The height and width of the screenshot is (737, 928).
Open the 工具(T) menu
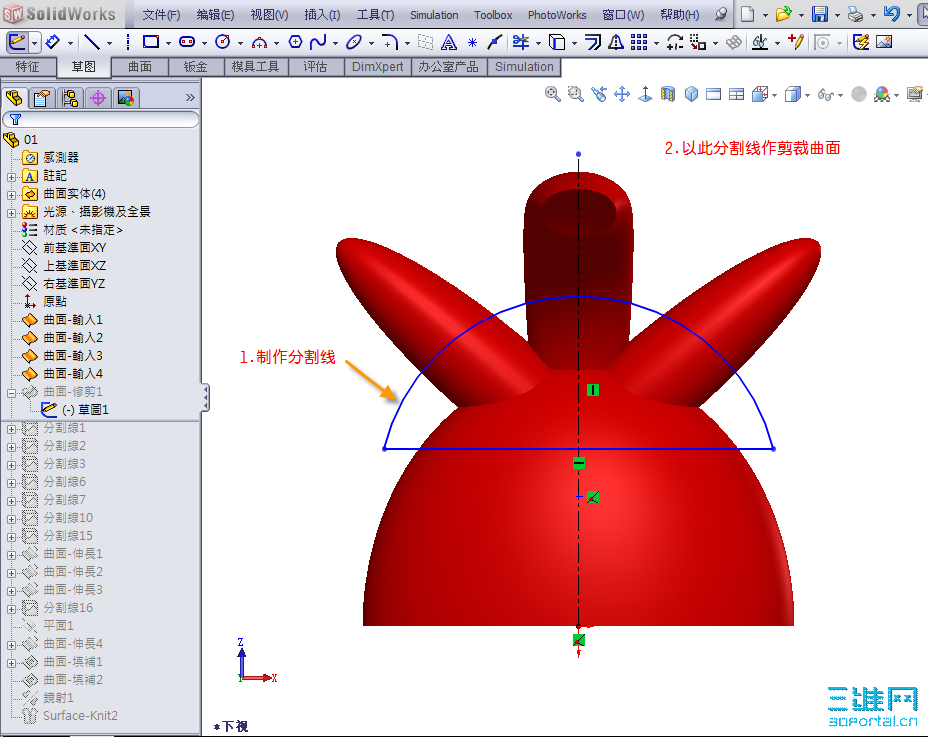coord(375,15)
